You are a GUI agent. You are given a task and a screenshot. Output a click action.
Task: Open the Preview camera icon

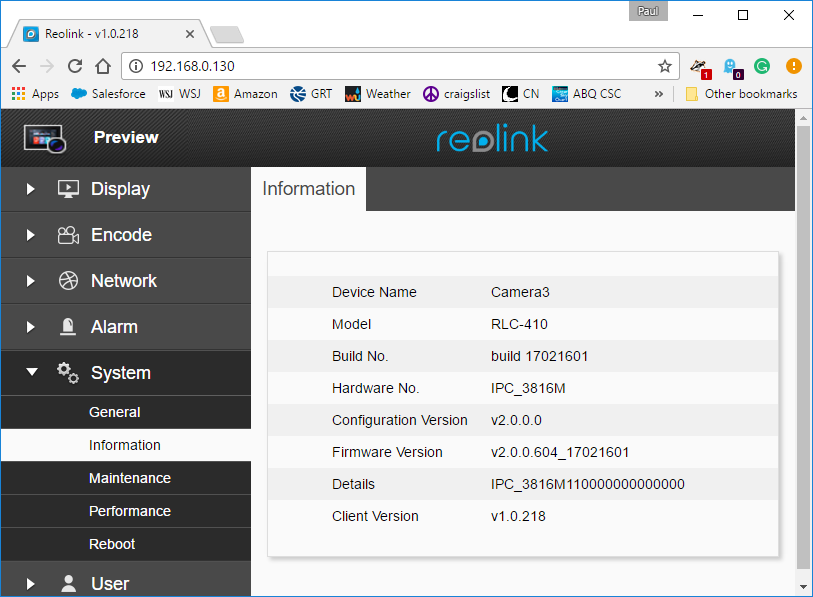pyautogui.click(x=45, y=138)
